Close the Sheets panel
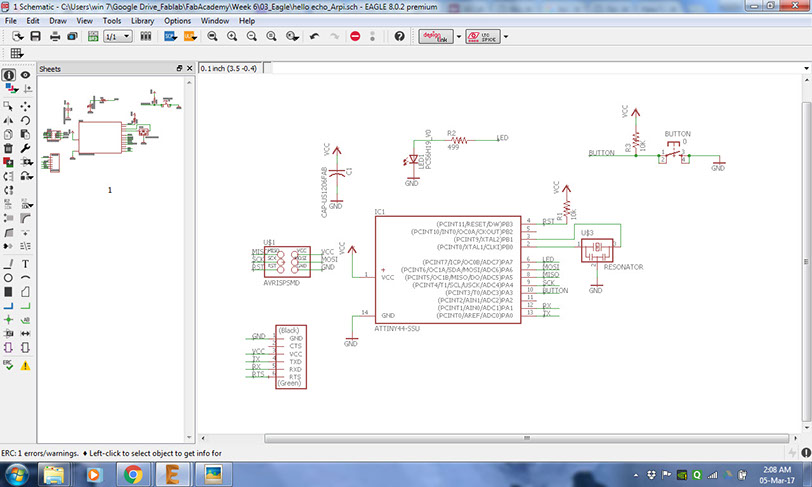 pos(190,68)
